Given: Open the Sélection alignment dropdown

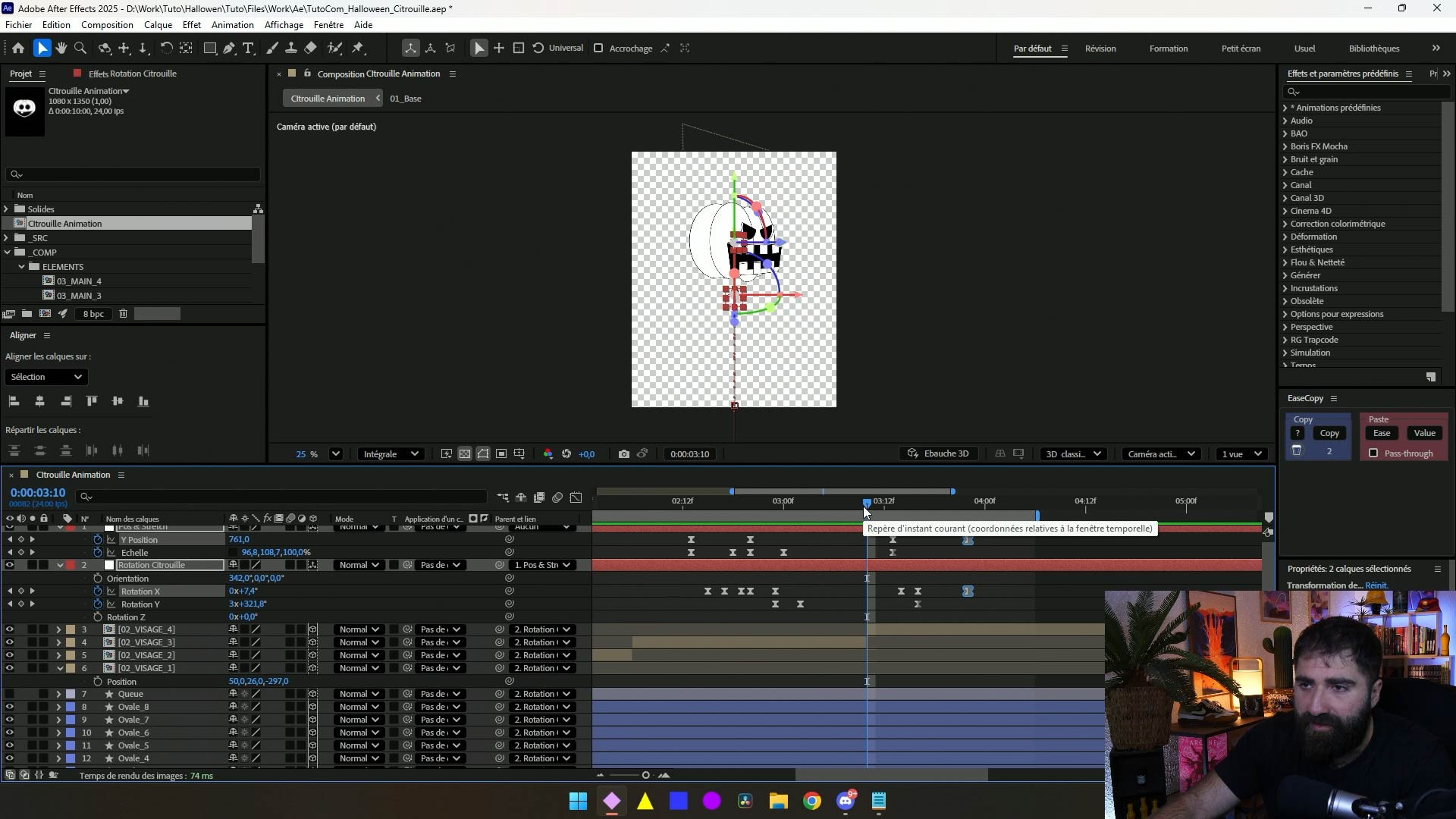Looking at the screenshot, I should 46,377.
